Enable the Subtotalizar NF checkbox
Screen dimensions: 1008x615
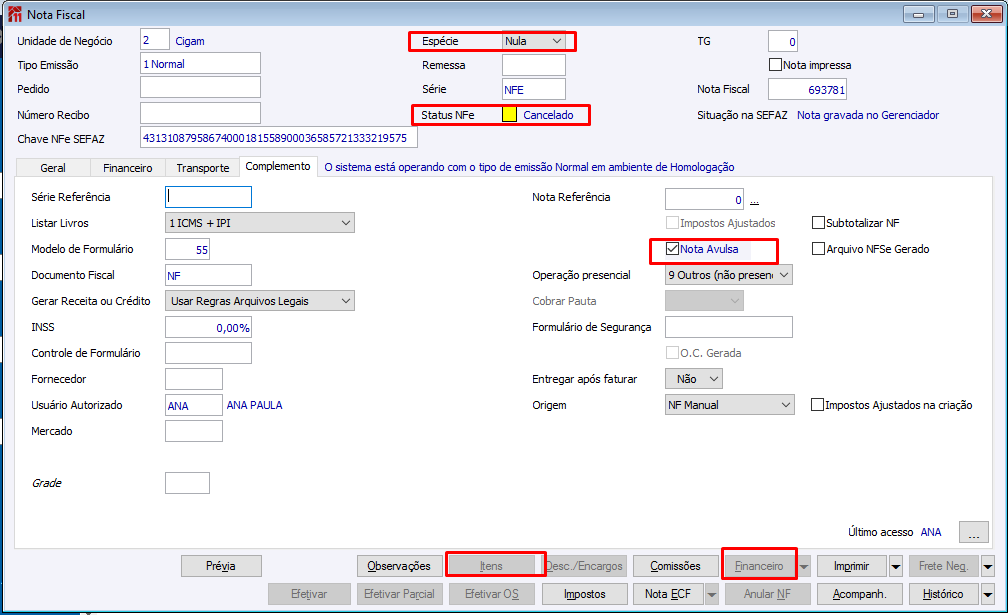coord(818,223)
